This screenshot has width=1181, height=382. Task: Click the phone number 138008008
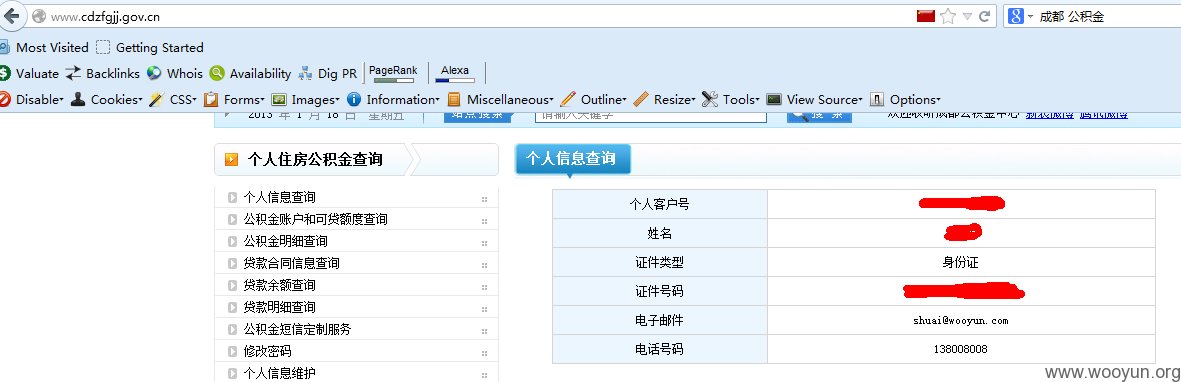pos(960,350)
